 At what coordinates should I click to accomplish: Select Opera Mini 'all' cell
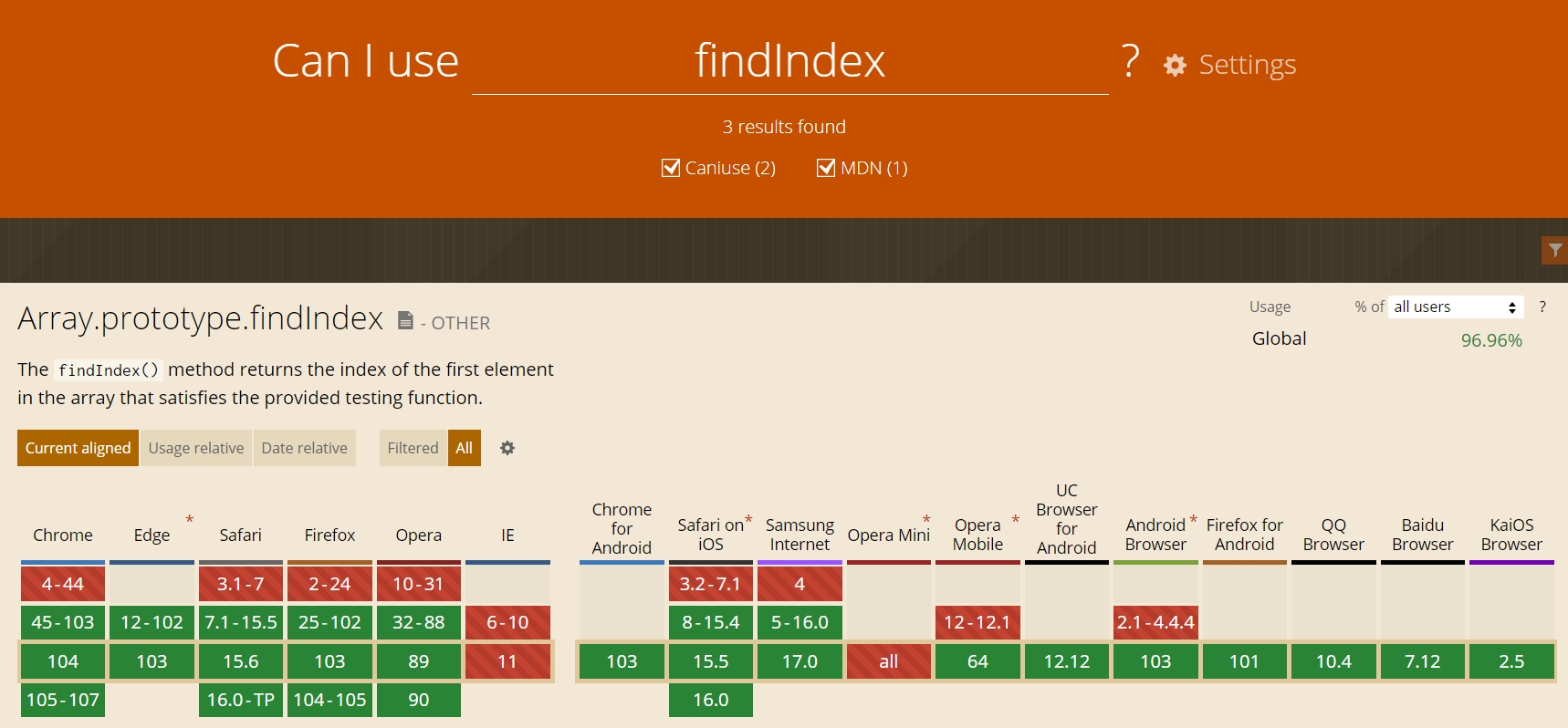click(889, 661)
